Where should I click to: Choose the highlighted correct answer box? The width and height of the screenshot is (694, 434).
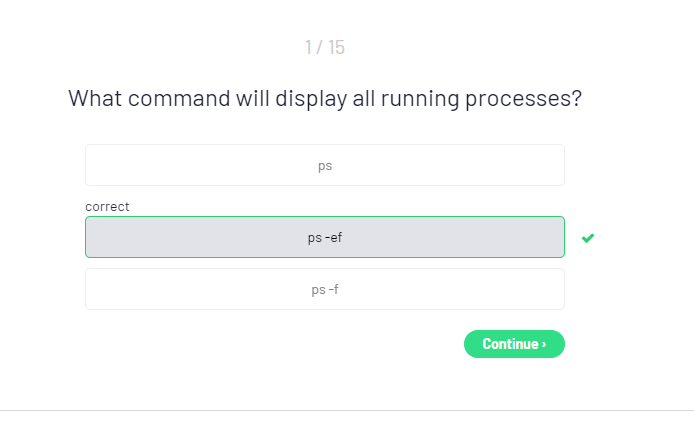(325, 237)
